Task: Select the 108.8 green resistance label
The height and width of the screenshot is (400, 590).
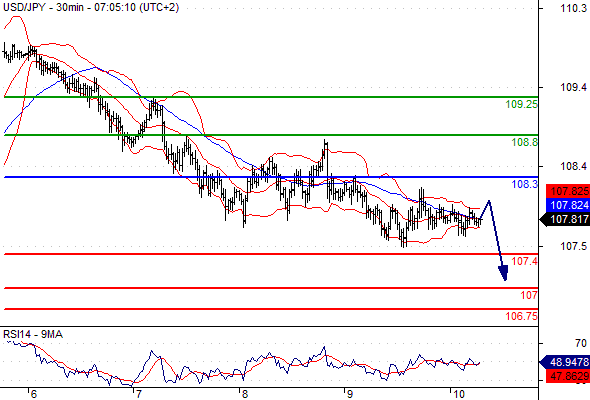Action: [x=525, y=142]
